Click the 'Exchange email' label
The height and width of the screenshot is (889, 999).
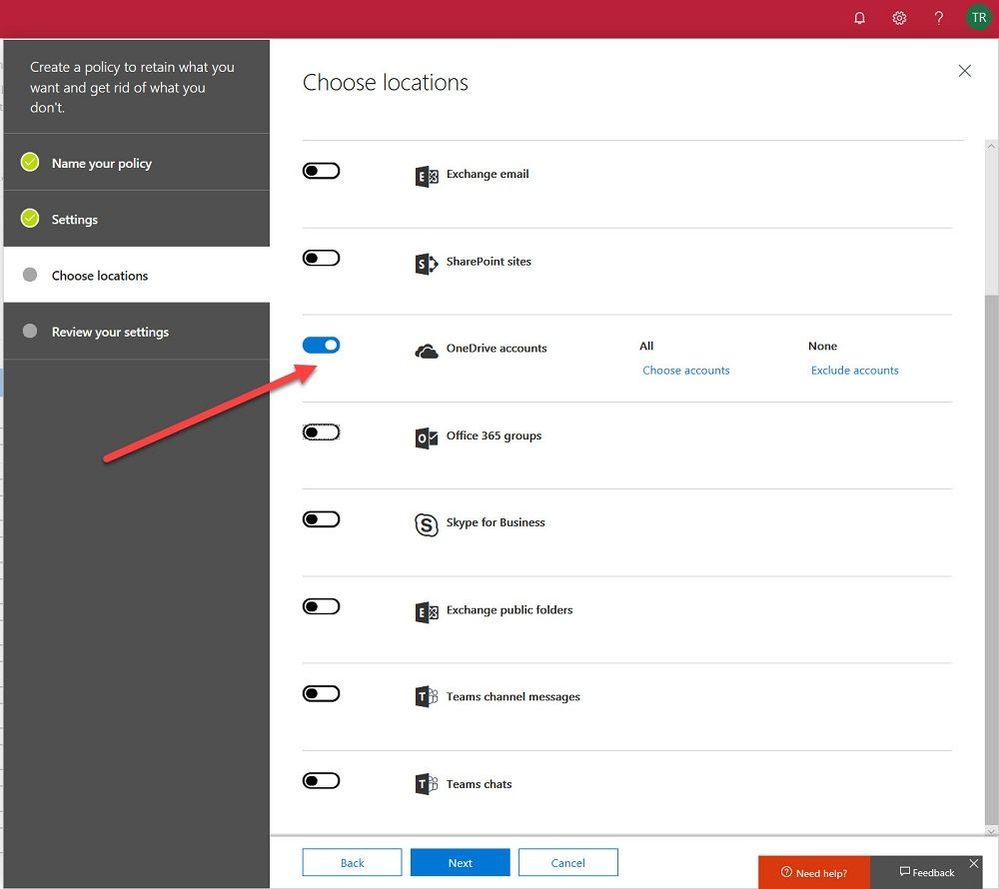[487, 174]
